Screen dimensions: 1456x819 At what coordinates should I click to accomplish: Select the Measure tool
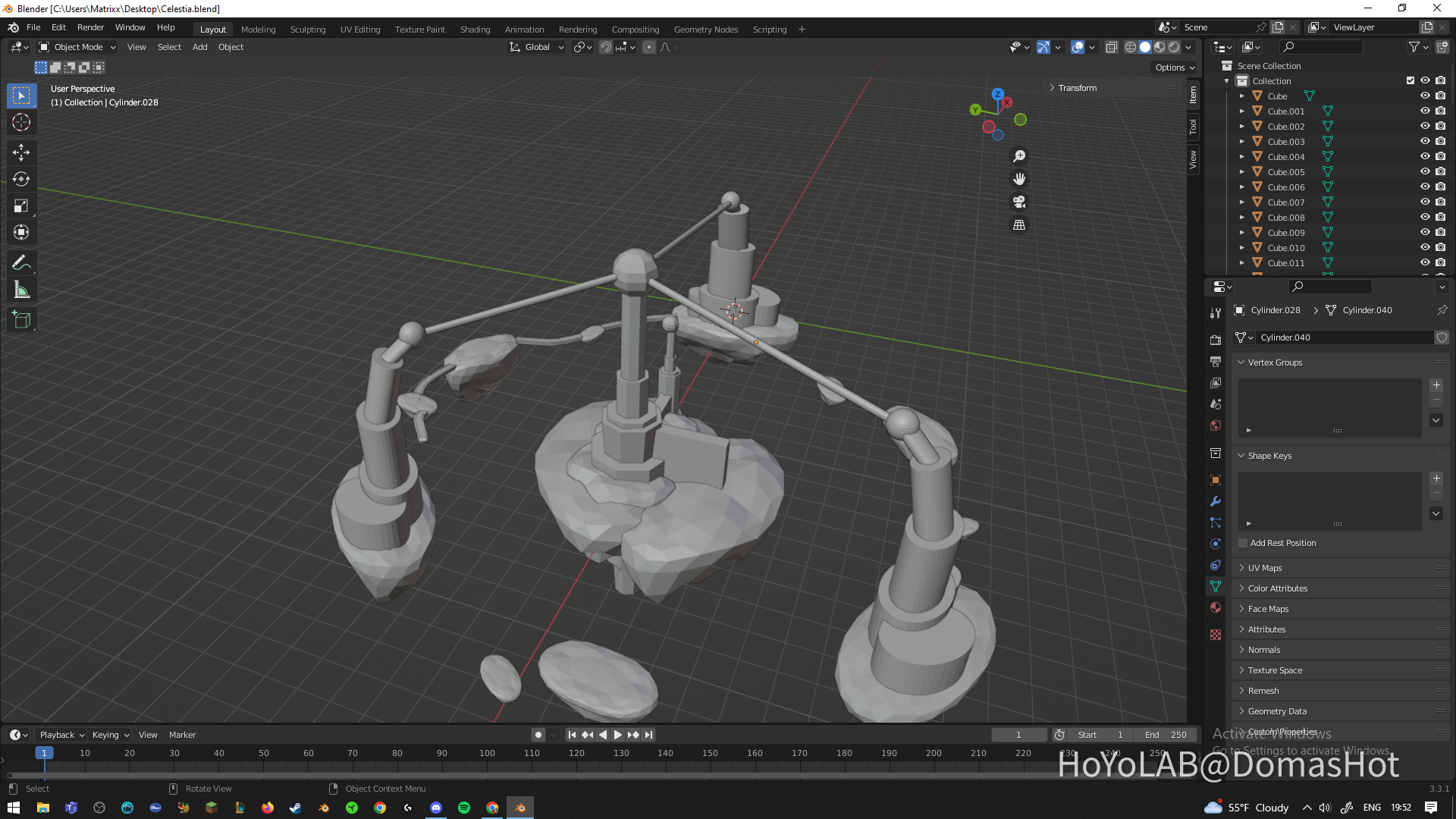[21, 289]
